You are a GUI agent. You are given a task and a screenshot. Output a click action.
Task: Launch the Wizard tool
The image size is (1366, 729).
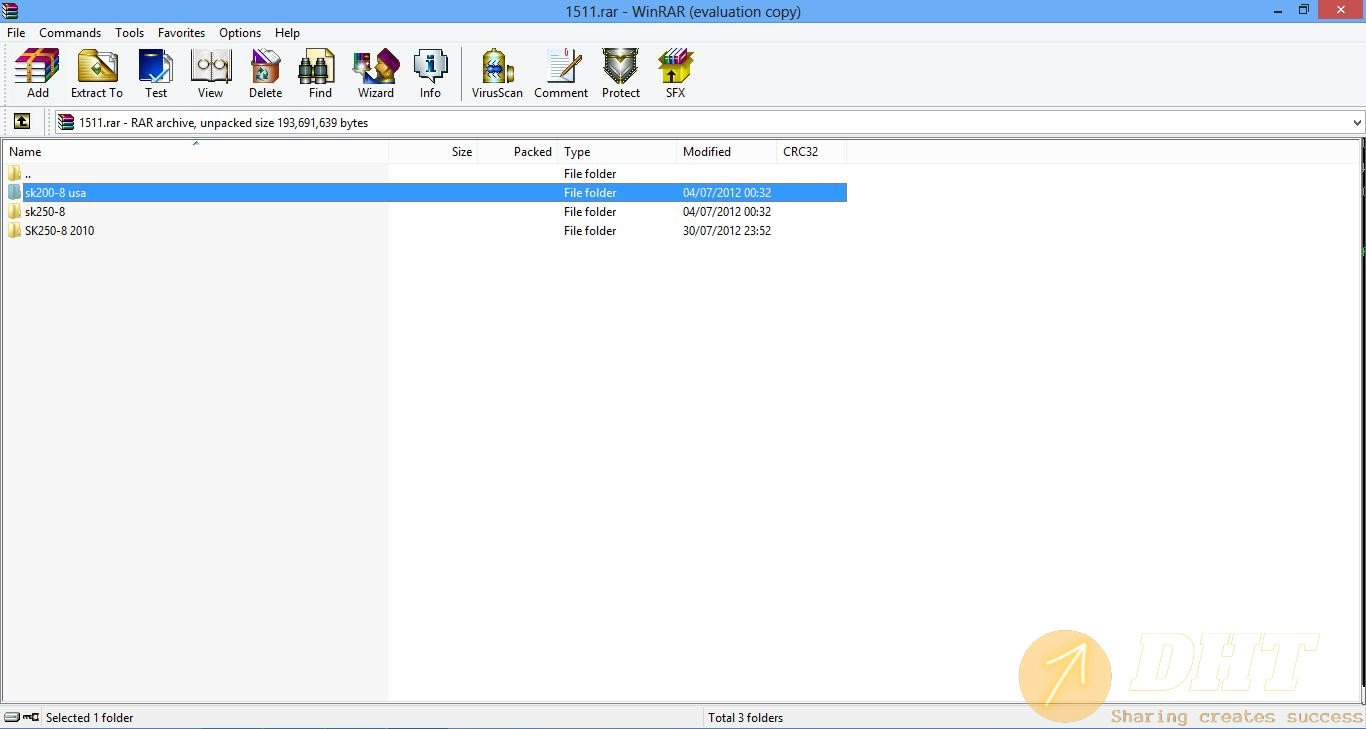pos(376,74)
